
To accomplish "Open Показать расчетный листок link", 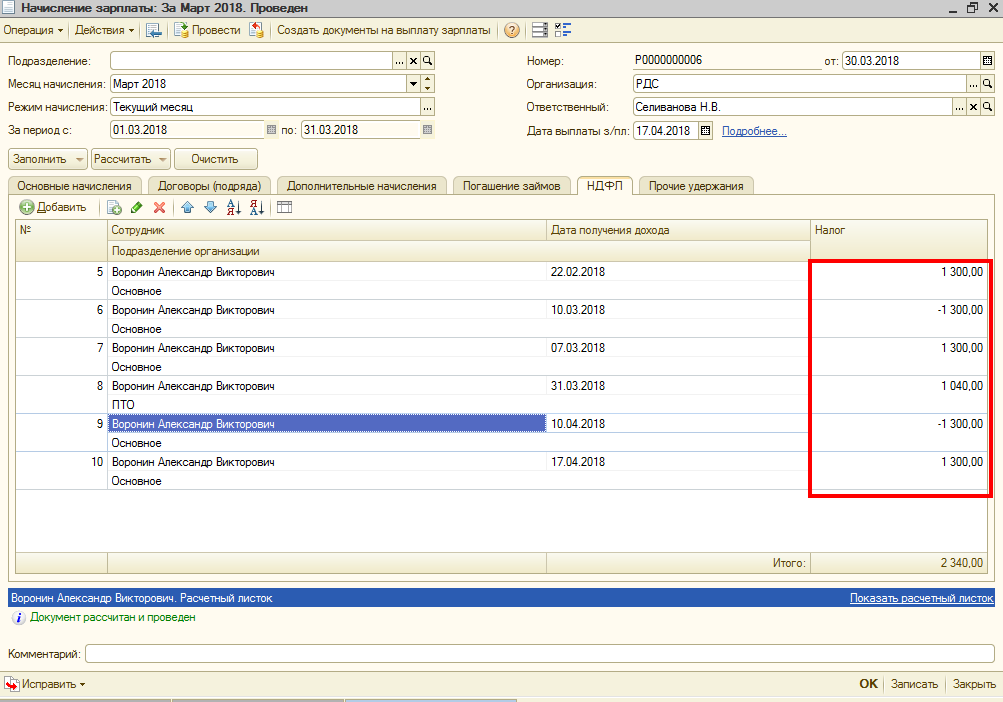I will point(921,598).
